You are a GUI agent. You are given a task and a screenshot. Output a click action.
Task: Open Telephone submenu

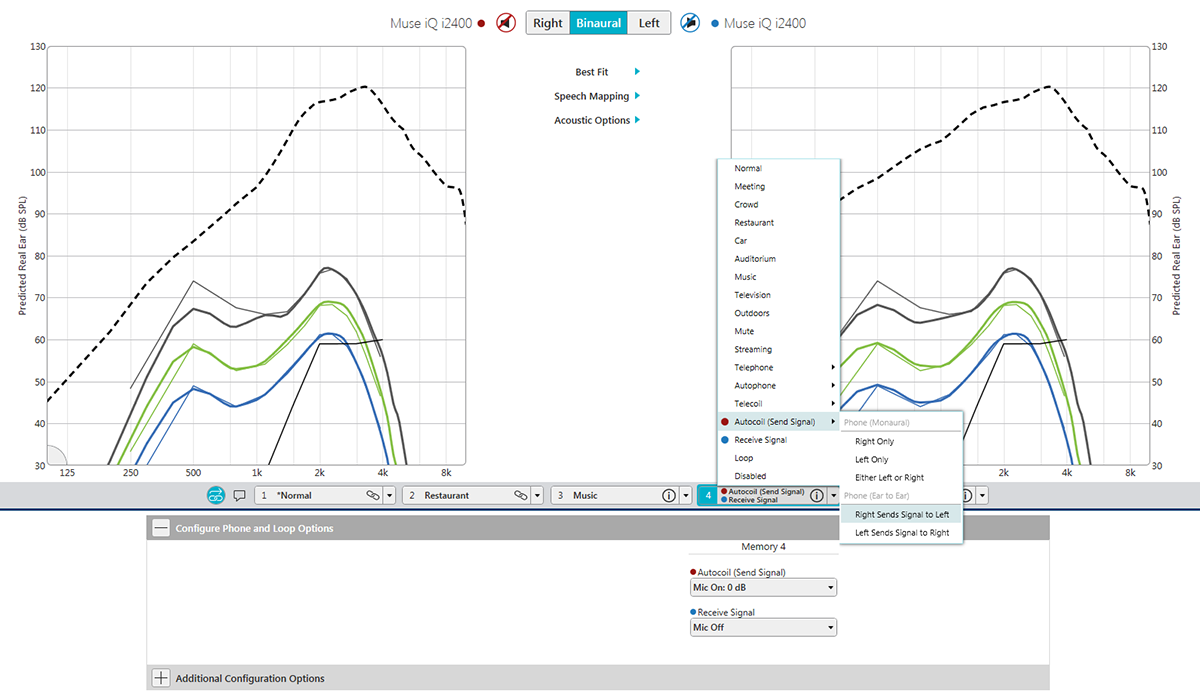(779, 367)
